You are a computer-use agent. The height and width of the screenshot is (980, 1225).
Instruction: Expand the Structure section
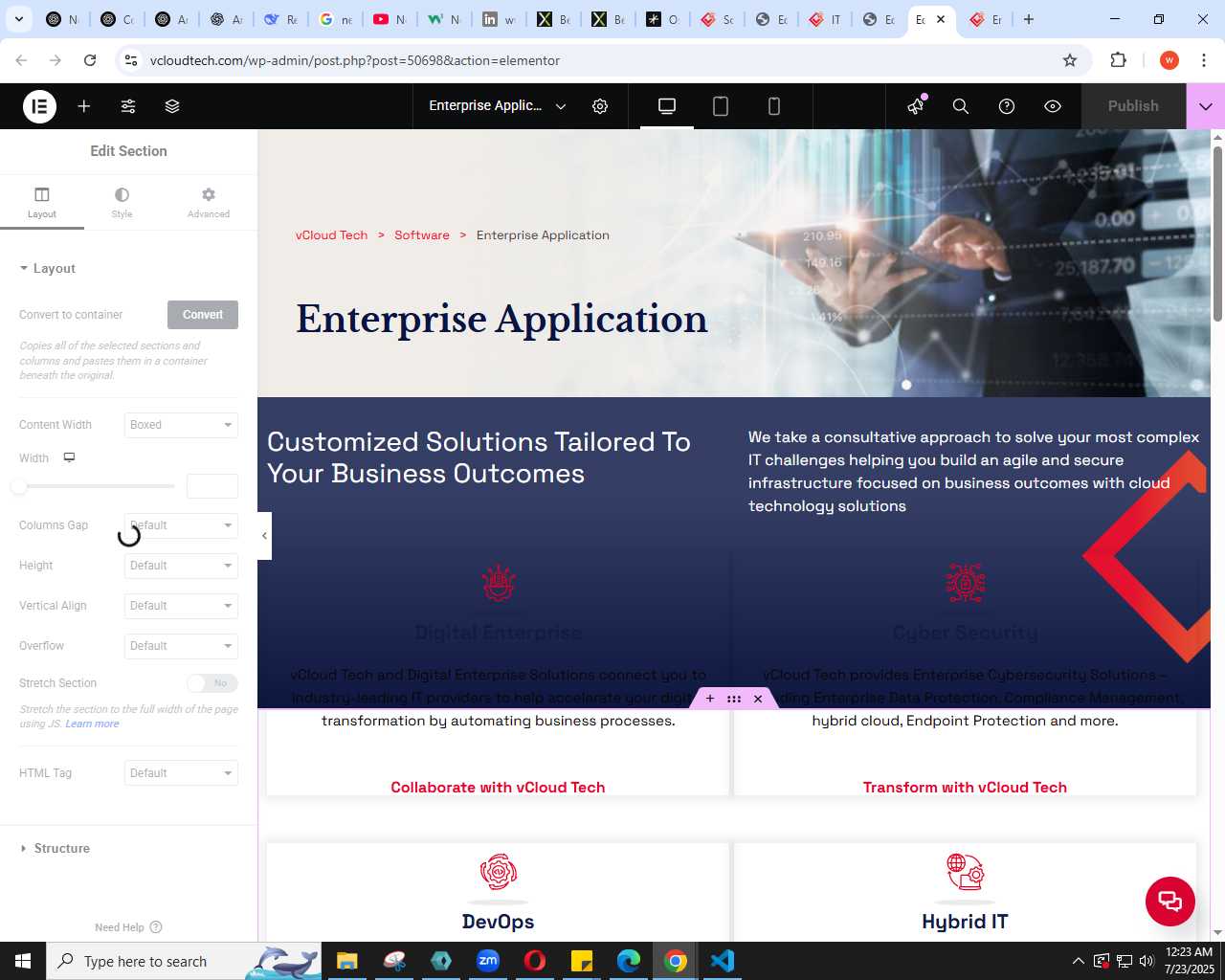point(56,849)
